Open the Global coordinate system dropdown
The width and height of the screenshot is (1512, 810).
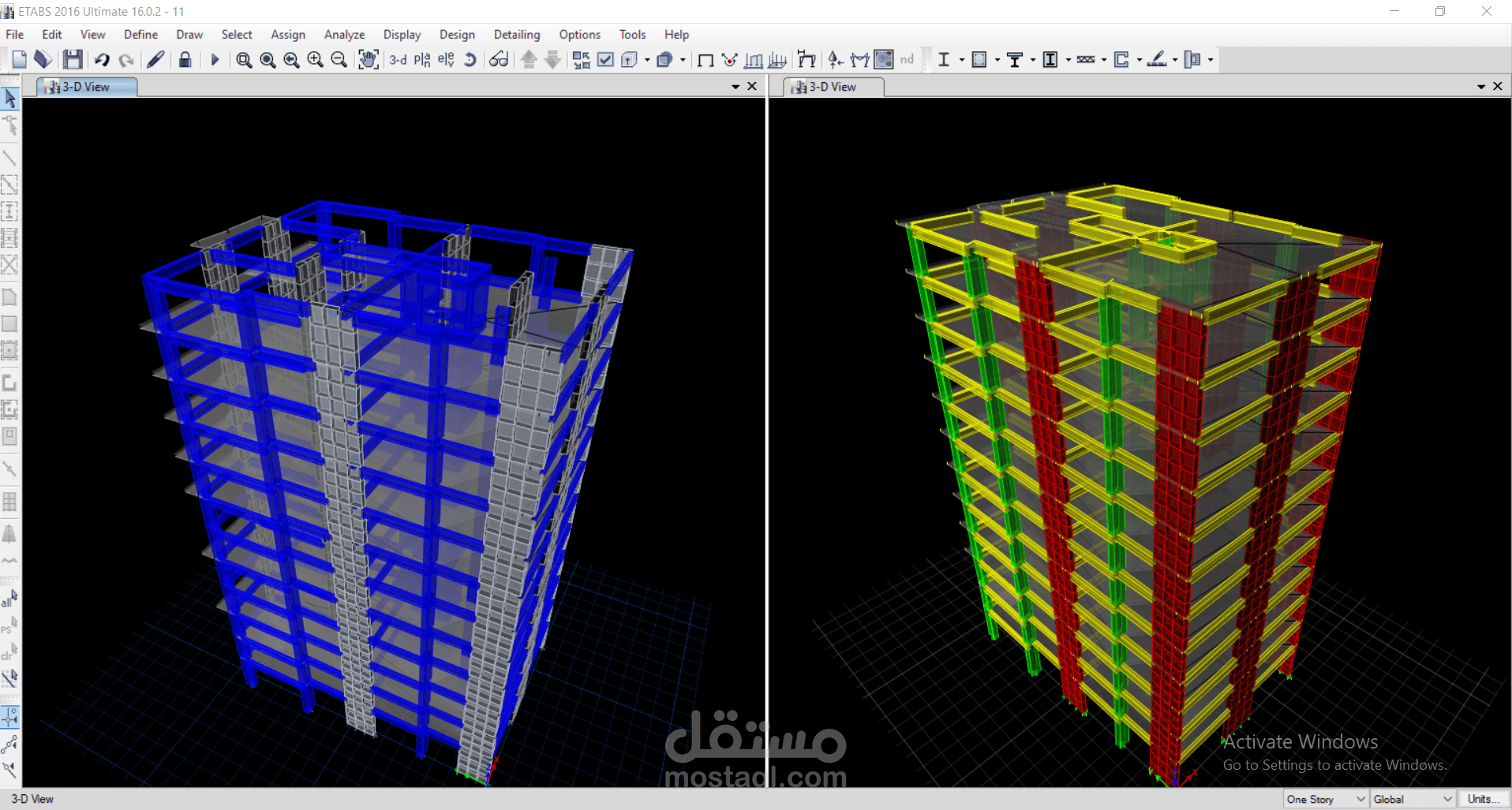pyautogui.click(x=1413, y=799)
